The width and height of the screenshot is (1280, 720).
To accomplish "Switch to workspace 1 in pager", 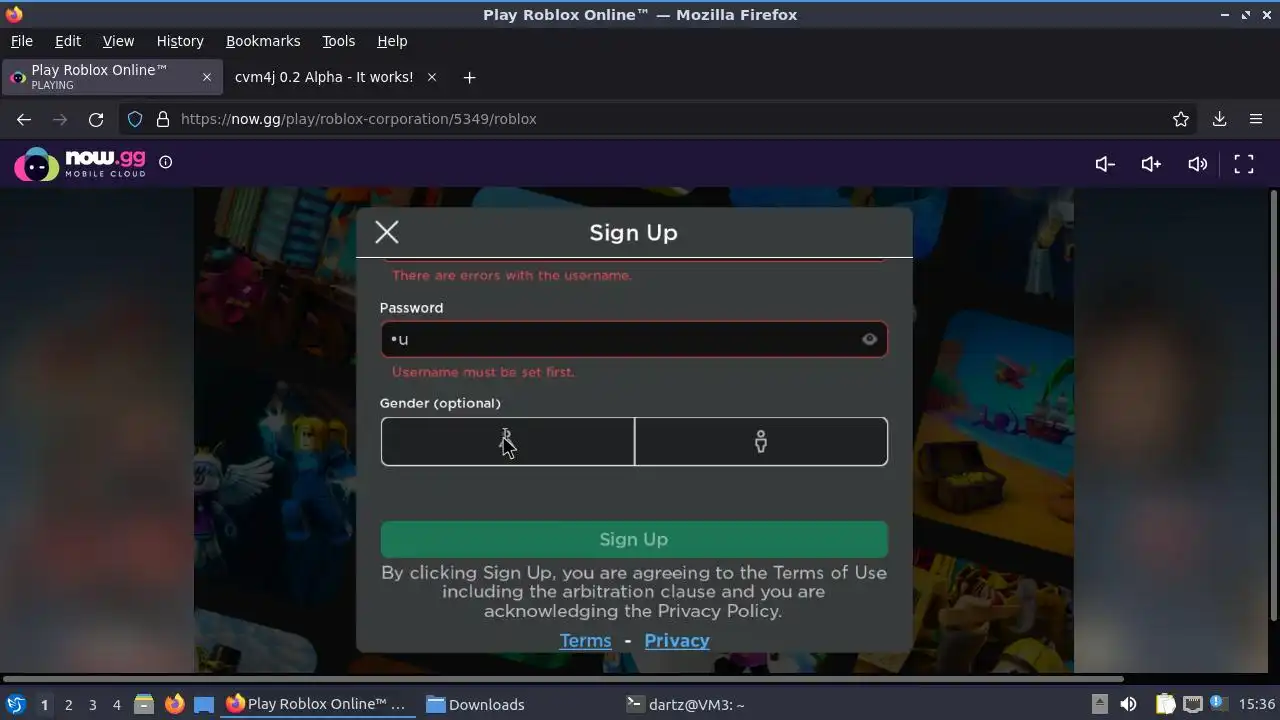I will pyautogui.click(x=44, y=705).
